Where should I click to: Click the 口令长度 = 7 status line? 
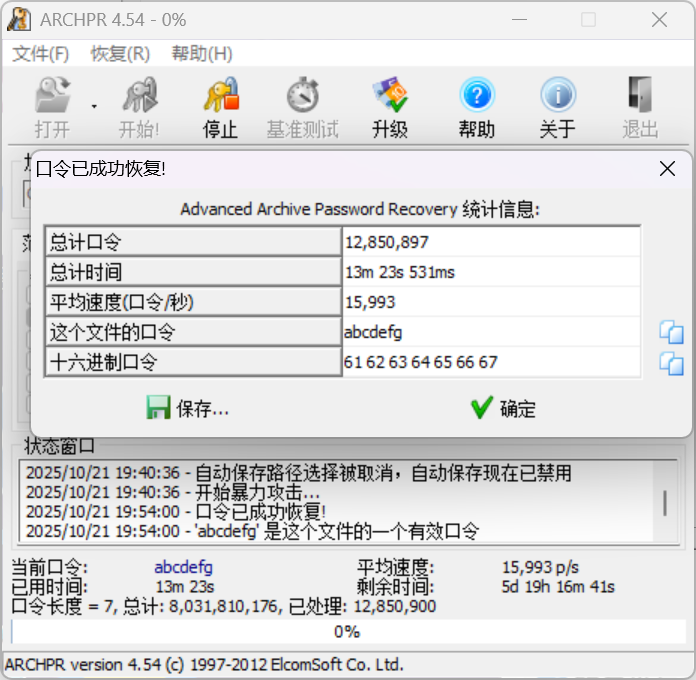(x=224, y=606)
